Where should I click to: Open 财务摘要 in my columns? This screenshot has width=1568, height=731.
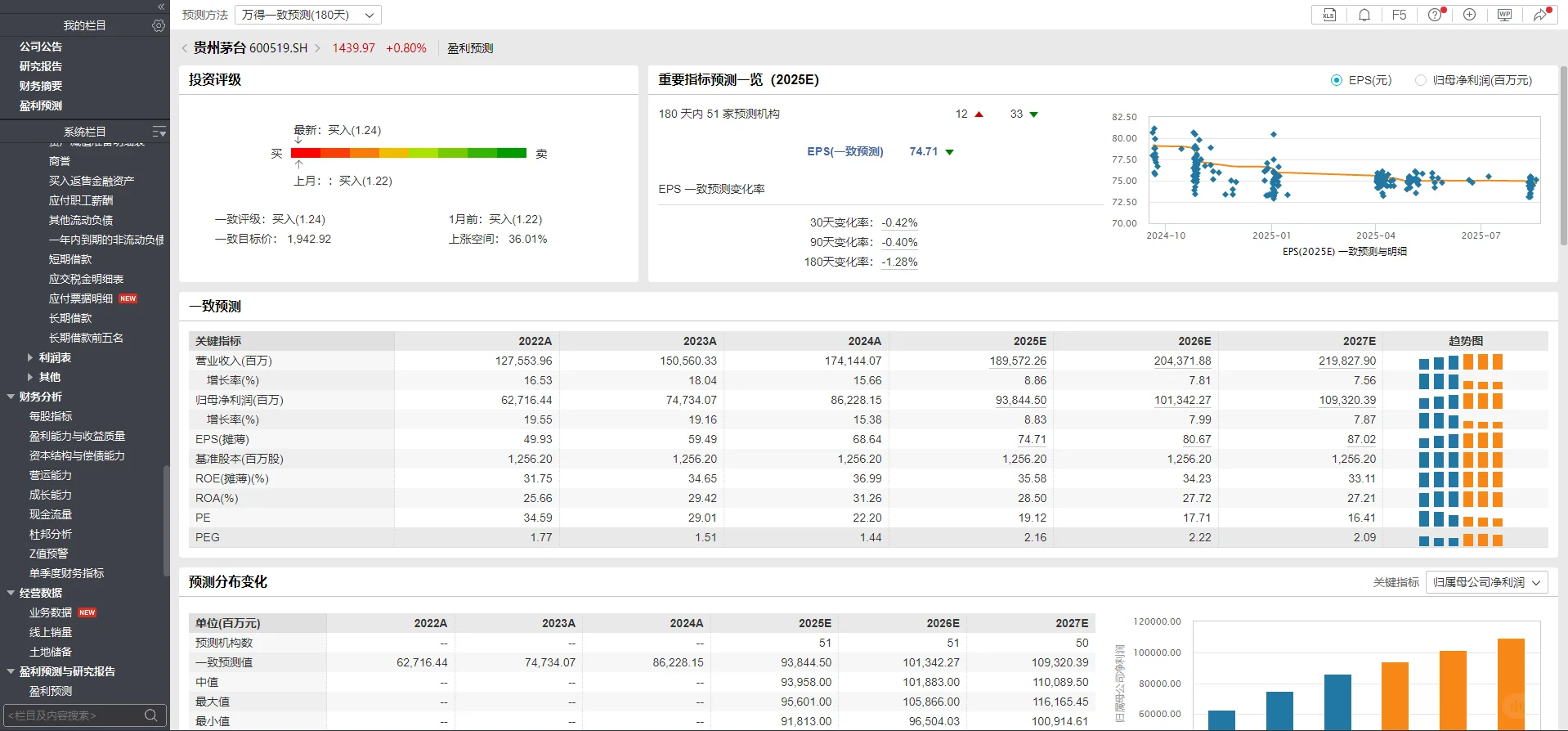41,86
